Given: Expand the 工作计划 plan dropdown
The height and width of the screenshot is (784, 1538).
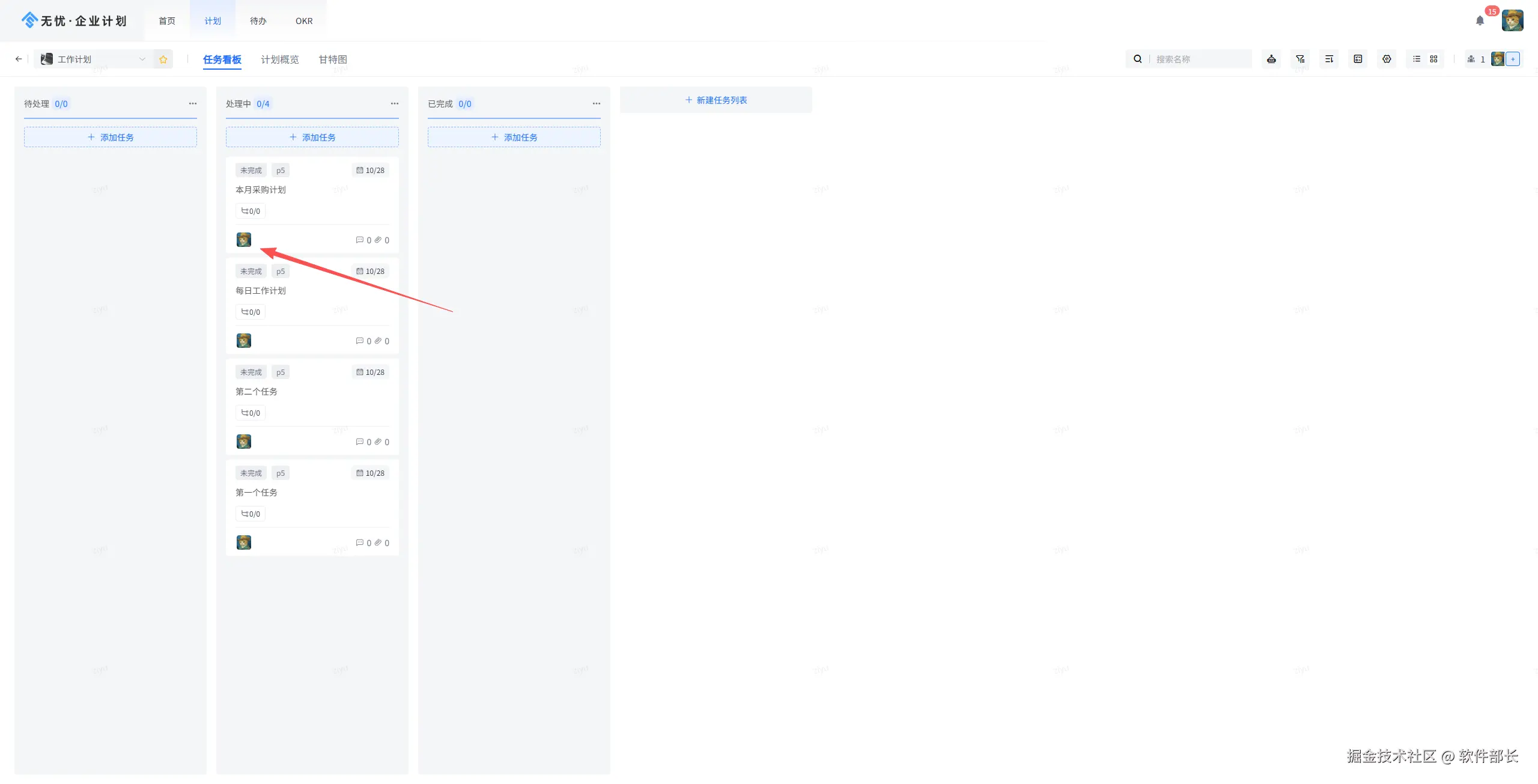Looking at the screenshot, I should pyautogui.click(x=142, y=59).
